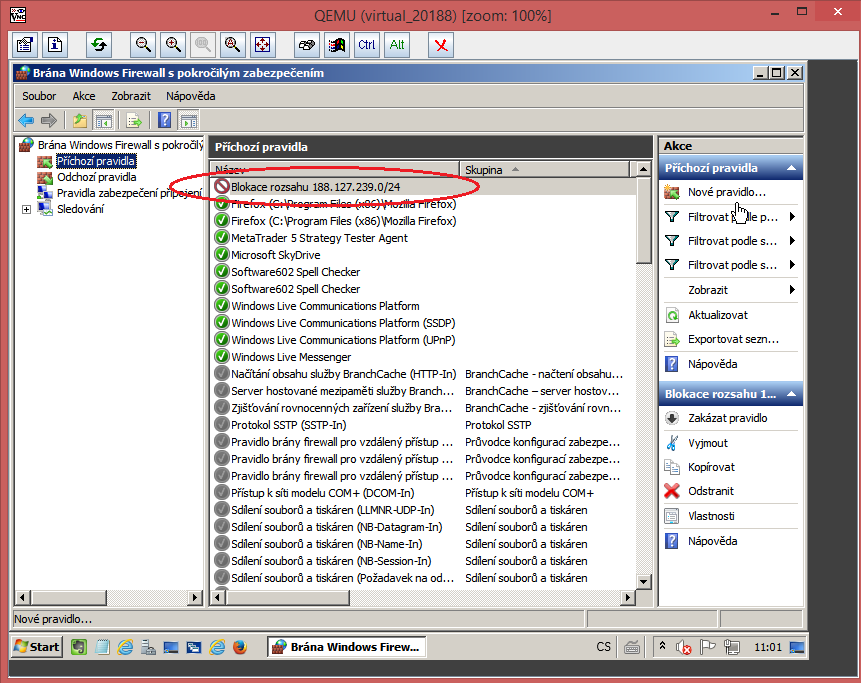861x683 pixels.
Task: Collapse Příchozí pravidla actions section
Action: click(791, 168)
